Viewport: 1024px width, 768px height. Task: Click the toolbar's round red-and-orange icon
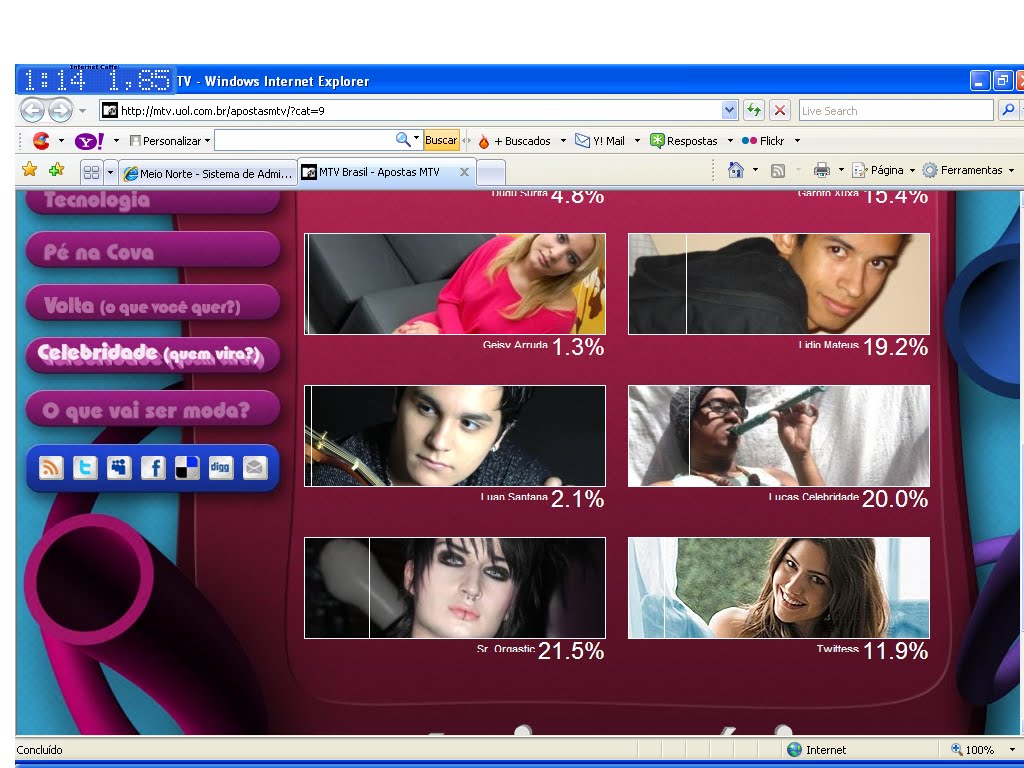[41, 140]
